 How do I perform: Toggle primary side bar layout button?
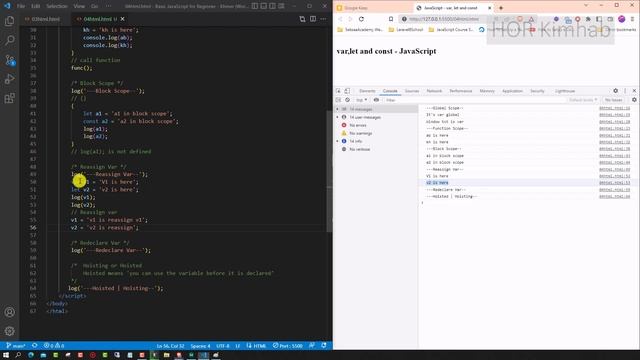[x=255, y=6]
